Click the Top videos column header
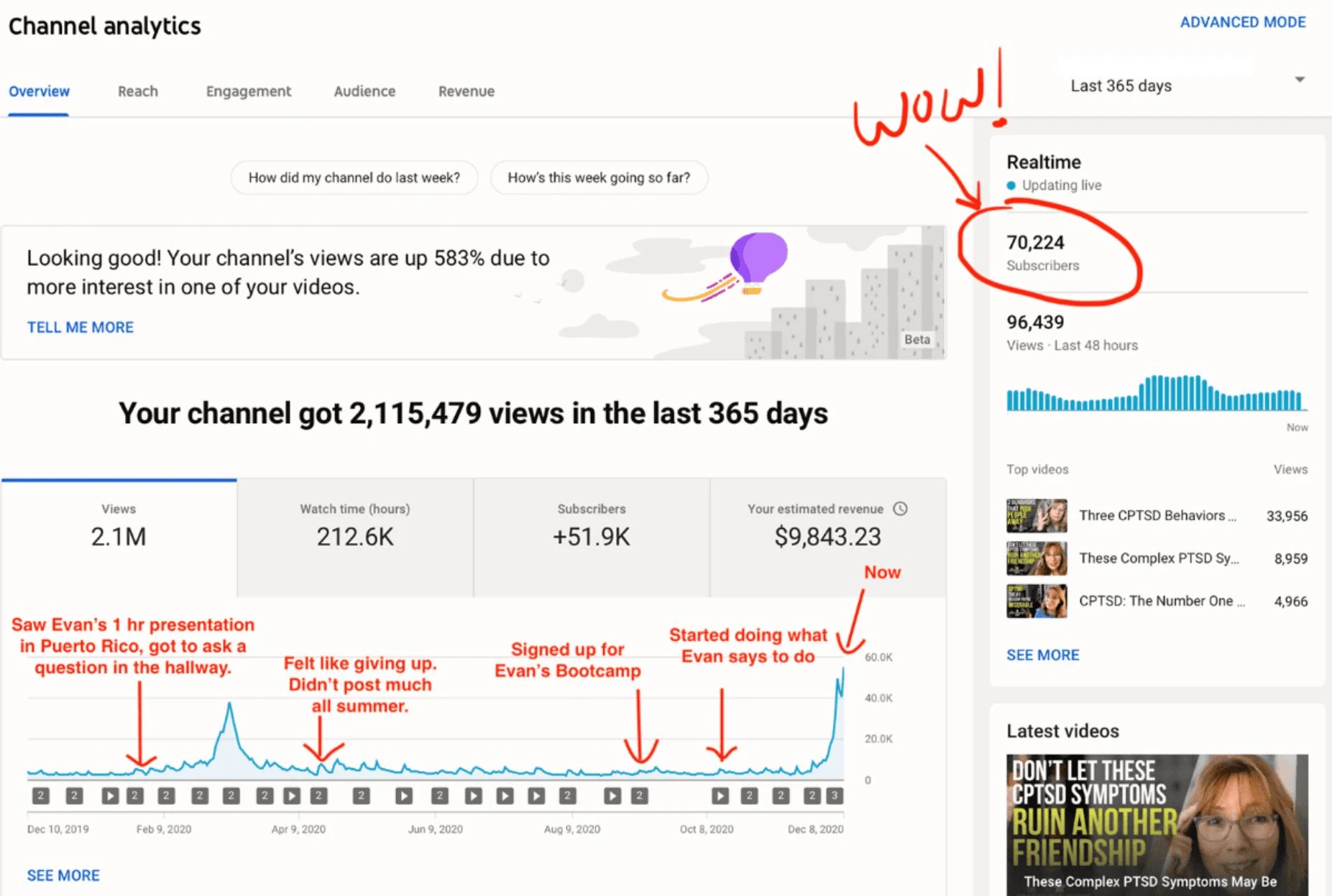The height and width of the screenshot is (896, 1332). click(1037, 469)
